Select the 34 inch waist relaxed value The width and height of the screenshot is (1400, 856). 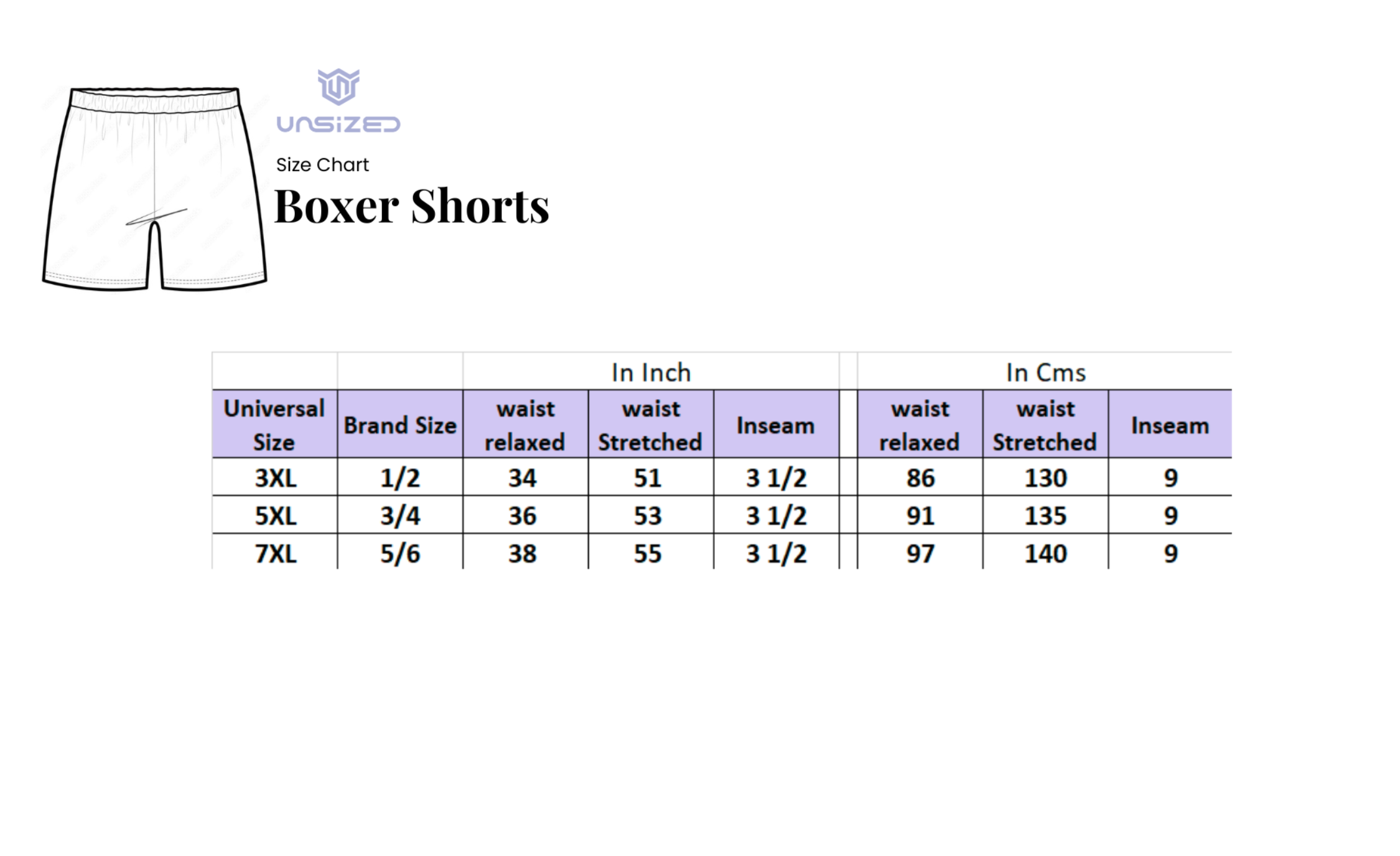click(x=523, y=478)
